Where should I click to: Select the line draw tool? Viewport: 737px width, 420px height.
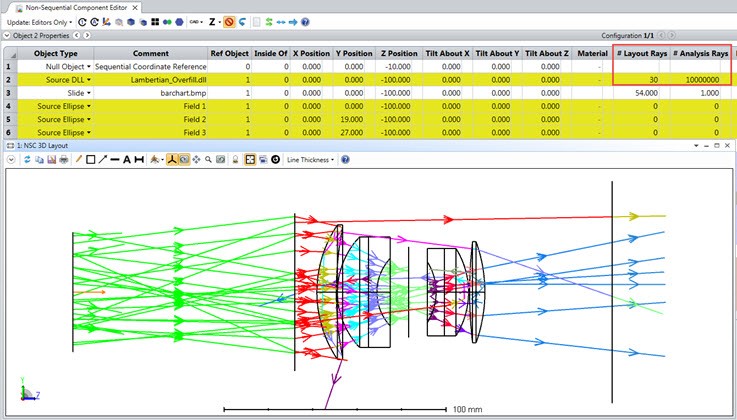(115, 160)
